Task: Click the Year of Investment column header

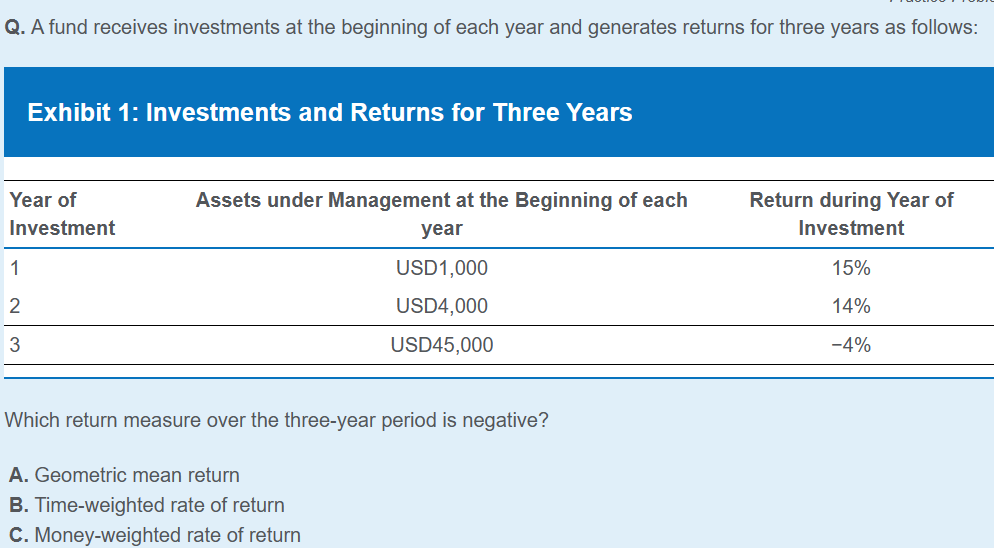Action: (62, 214)
